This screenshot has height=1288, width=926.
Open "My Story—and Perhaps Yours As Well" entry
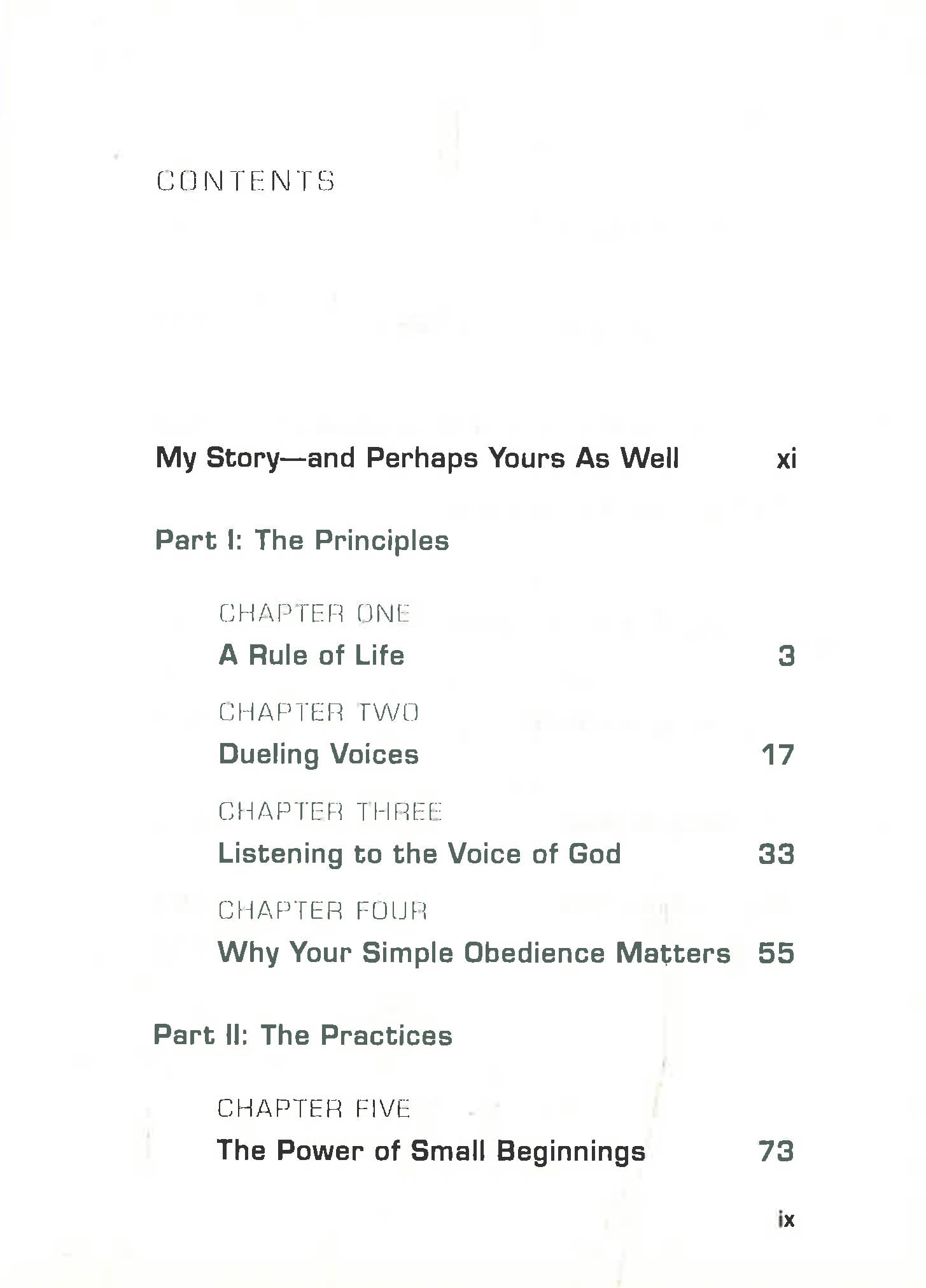point(417,458)
